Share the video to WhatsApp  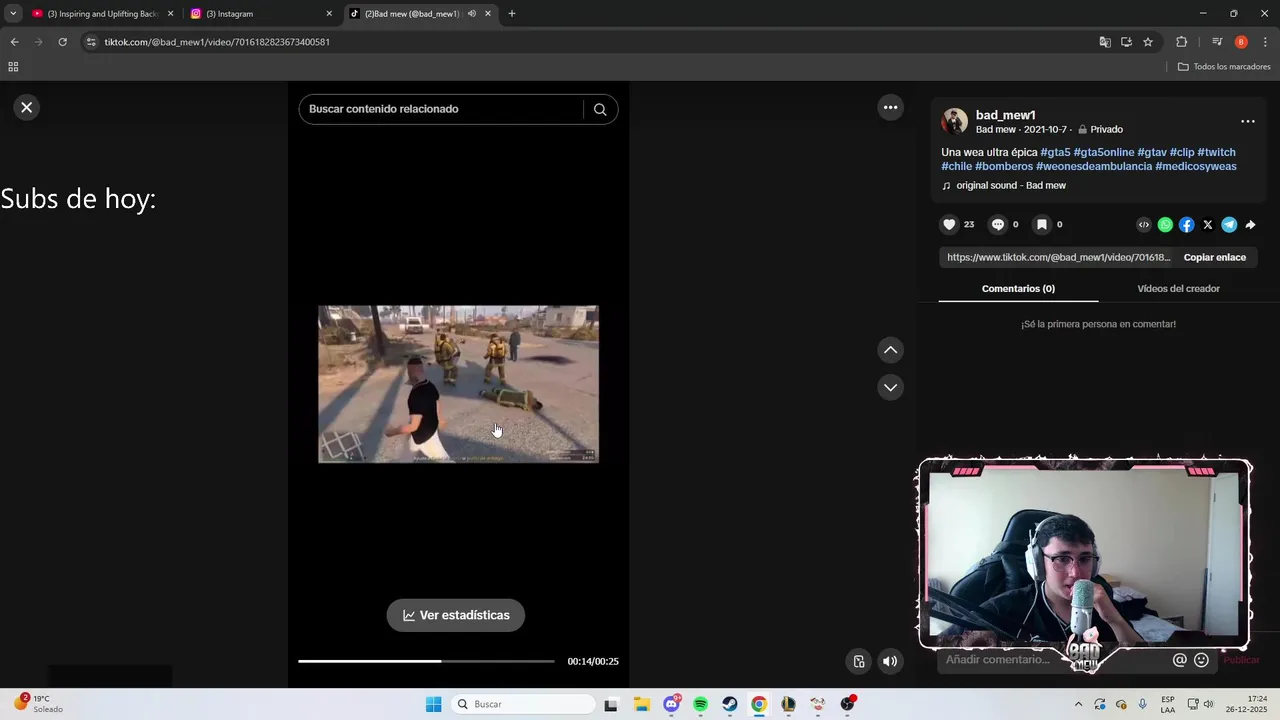click(1165, 225)
